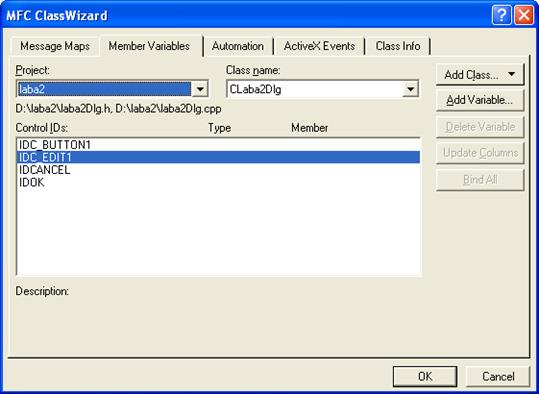Select IDOK in the Control IDs list
This screenshot has width=539, height=394.
tap(219, 183)
